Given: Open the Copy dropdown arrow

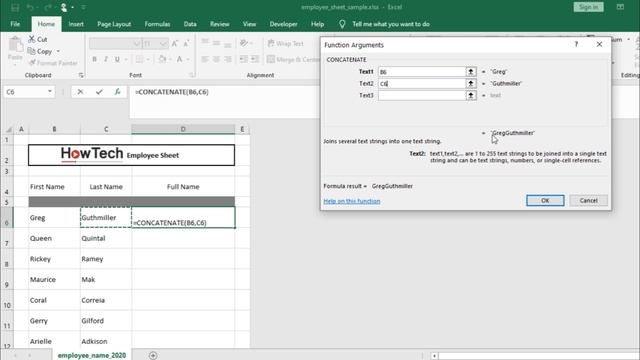Looking at the screenshot, I should coord(58,51).
